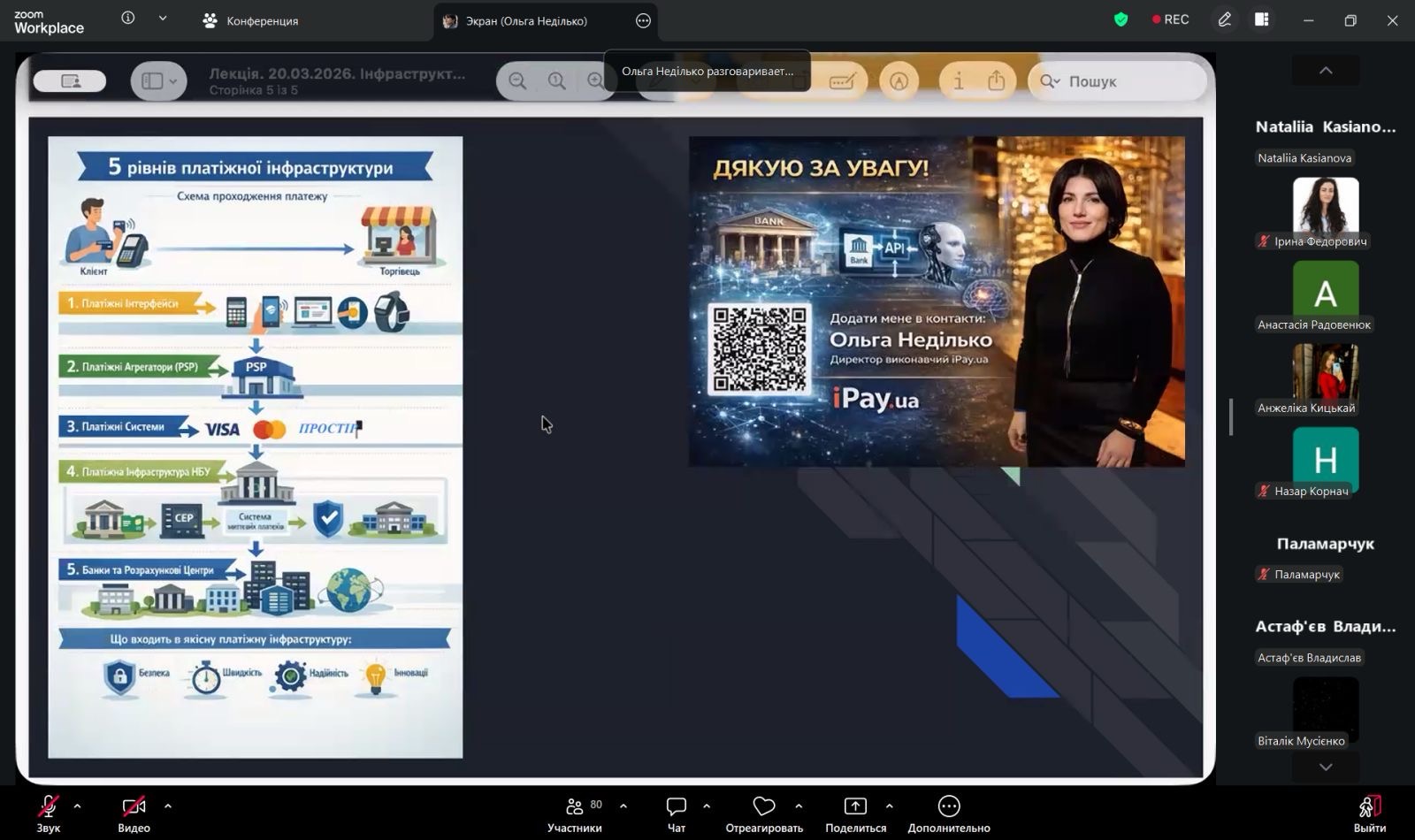Unmute microphone with the Звук button

48,807
